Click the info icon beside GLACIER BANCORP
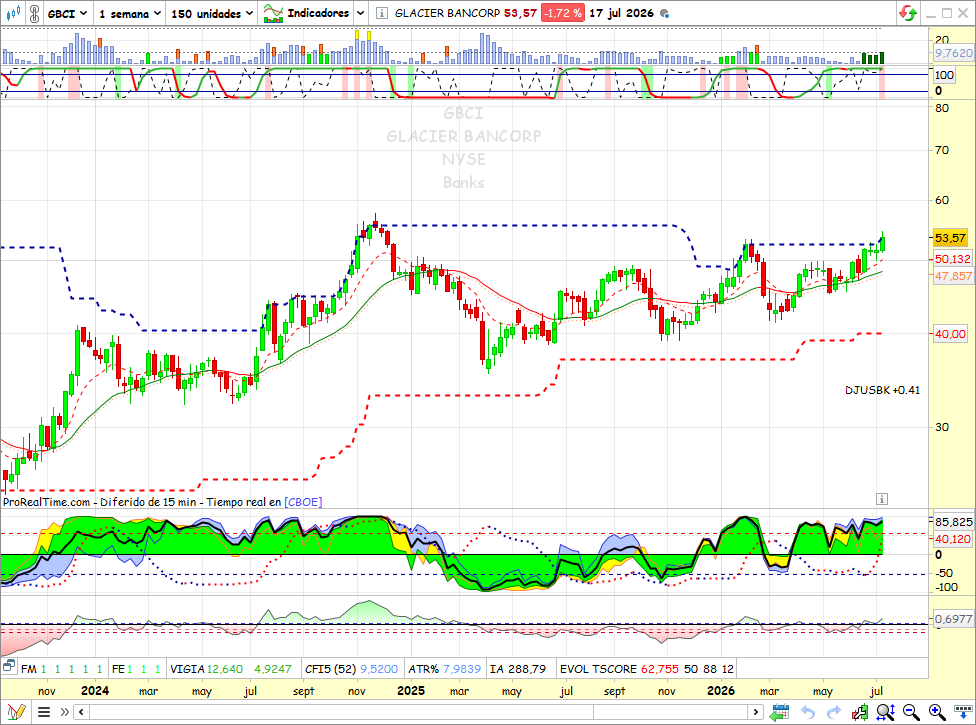 (x=382, y=13)
